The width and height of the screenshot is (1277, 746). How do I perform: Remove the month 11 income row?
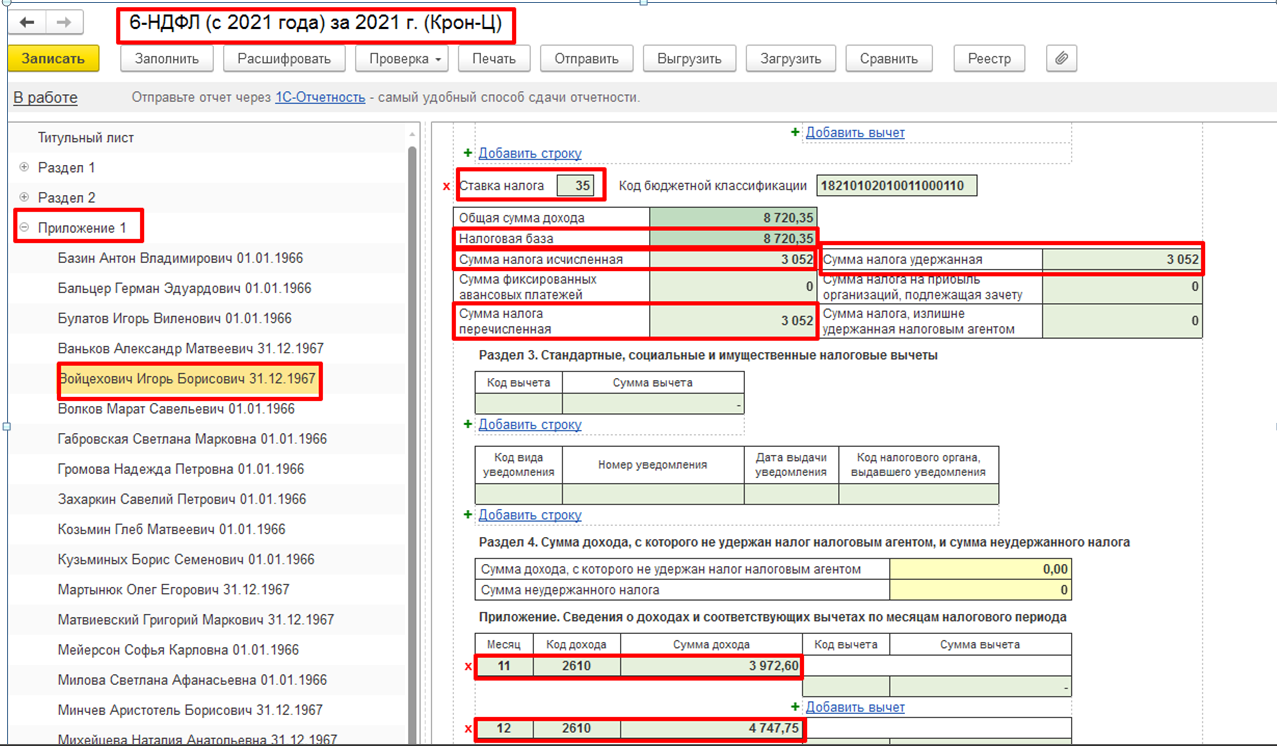(x=468, y=667)
